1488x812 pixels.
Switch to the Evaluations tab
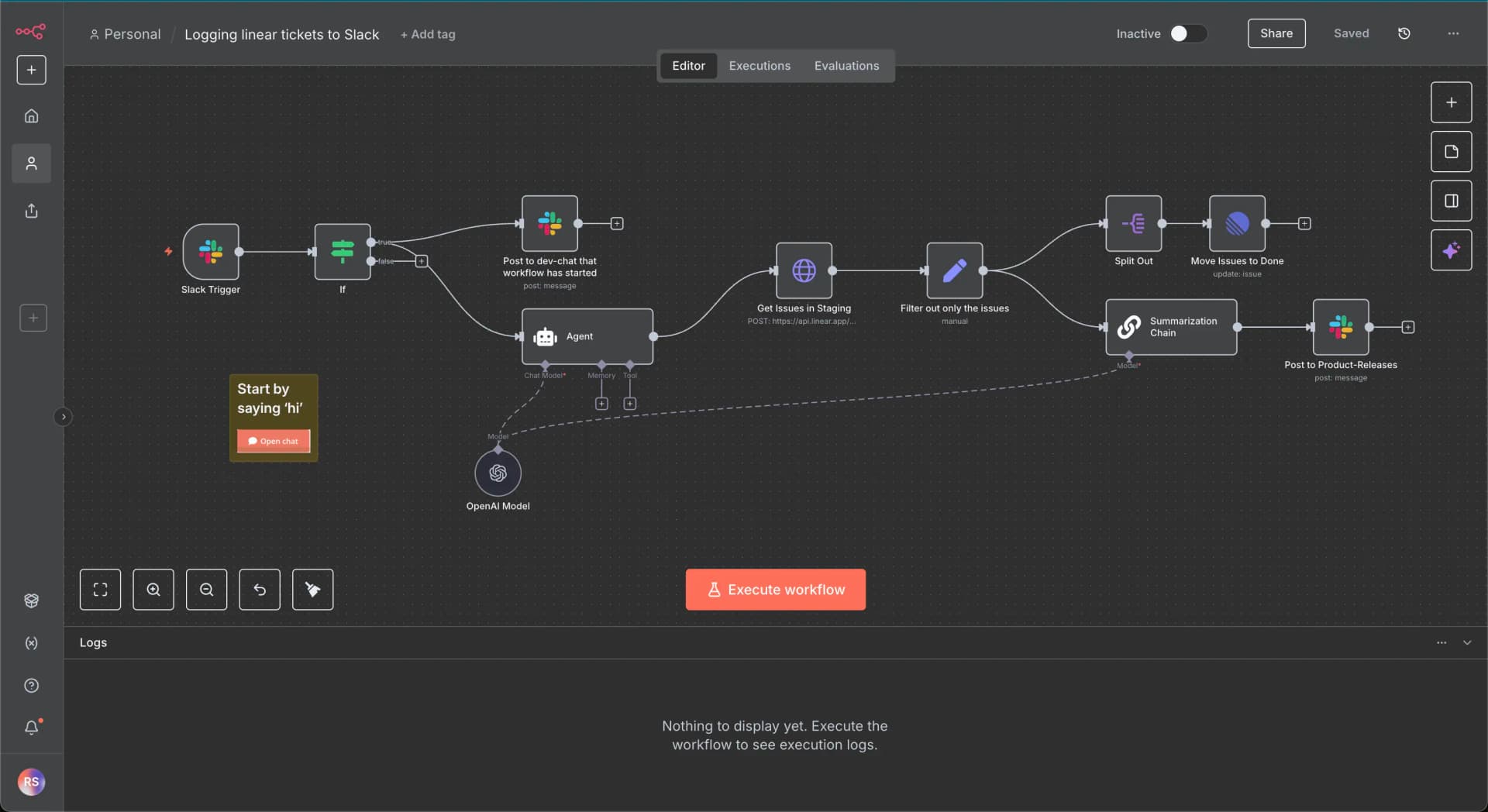pos(846,66)
